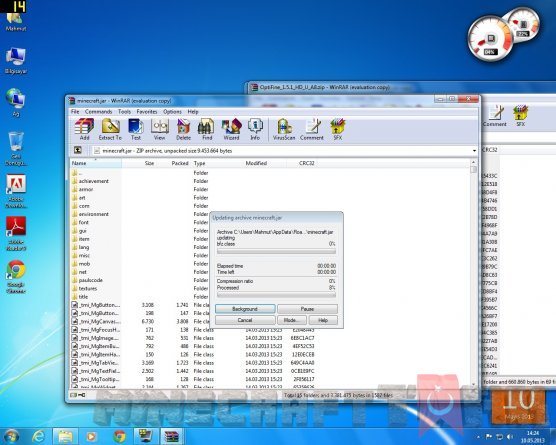Launch the Wizard toolbar icon

click(231, 129)
